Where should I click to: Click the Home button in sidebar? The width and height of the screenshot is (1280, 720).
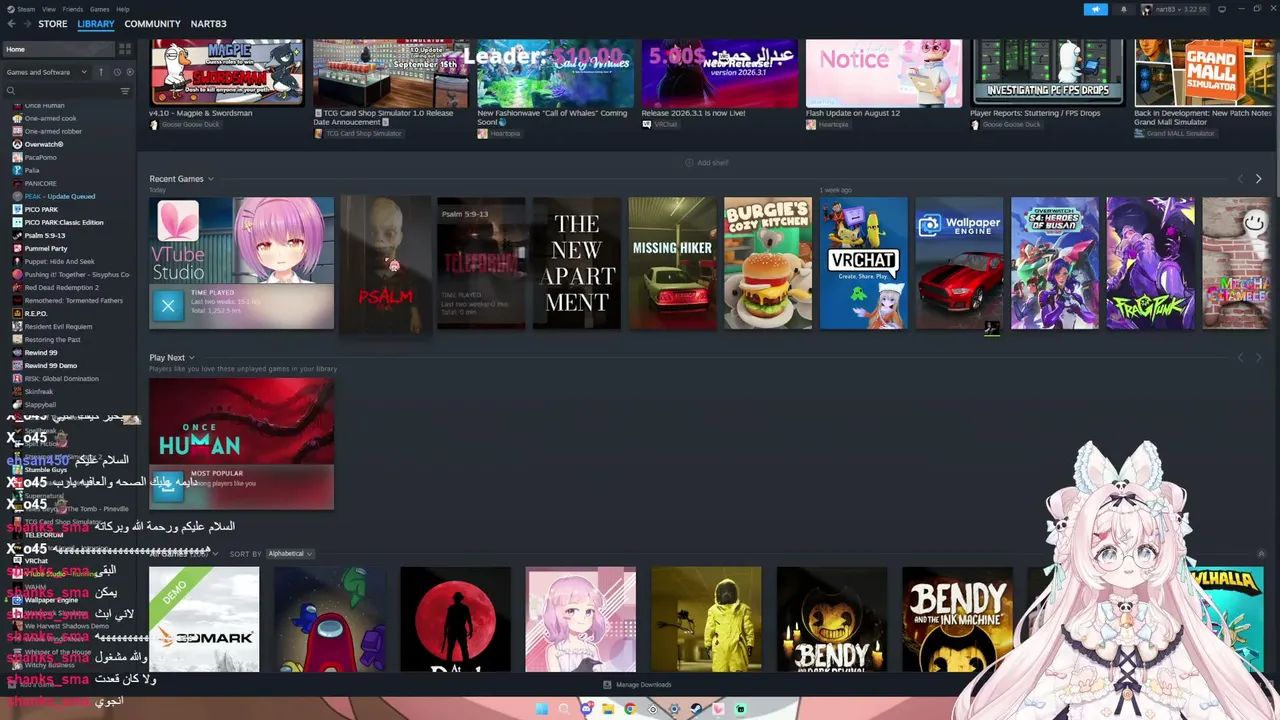(x=59, y=49)
